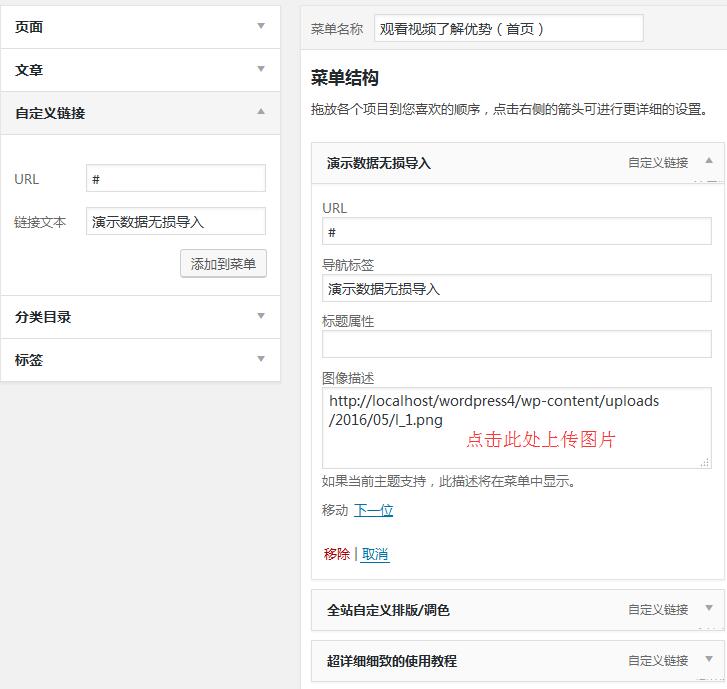Click the 添加到菜单 button
Screen dimensions: 727x689
[x=223, y=264]
